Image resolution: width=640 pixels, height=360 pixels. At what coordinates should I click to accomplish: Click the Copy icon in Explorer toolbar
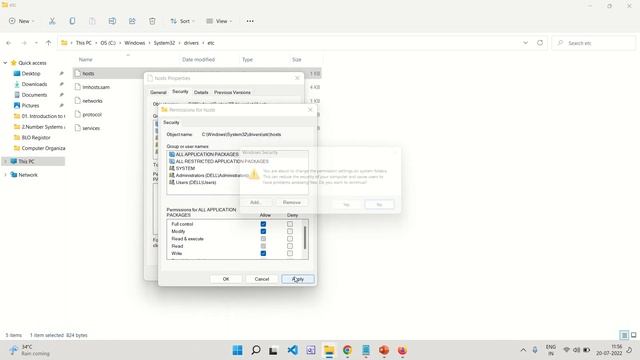72,21
